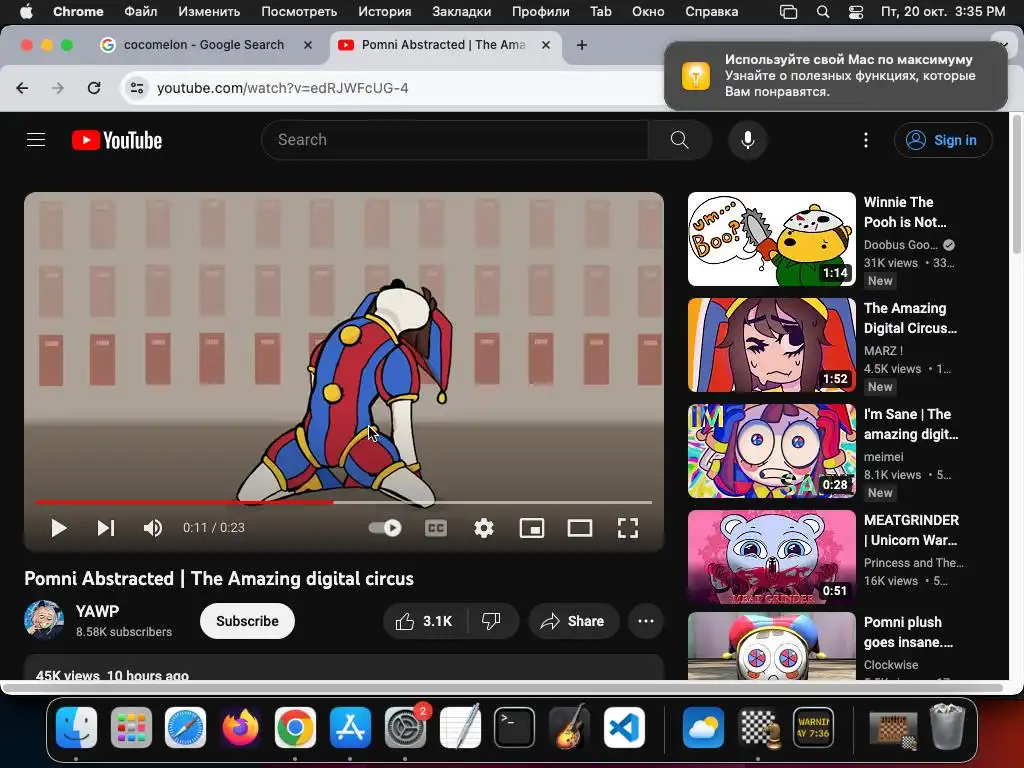Open The Amazing Digital Circus MARZ thumbnail
Screen dimensions: 1024x768
coord(771,345)
